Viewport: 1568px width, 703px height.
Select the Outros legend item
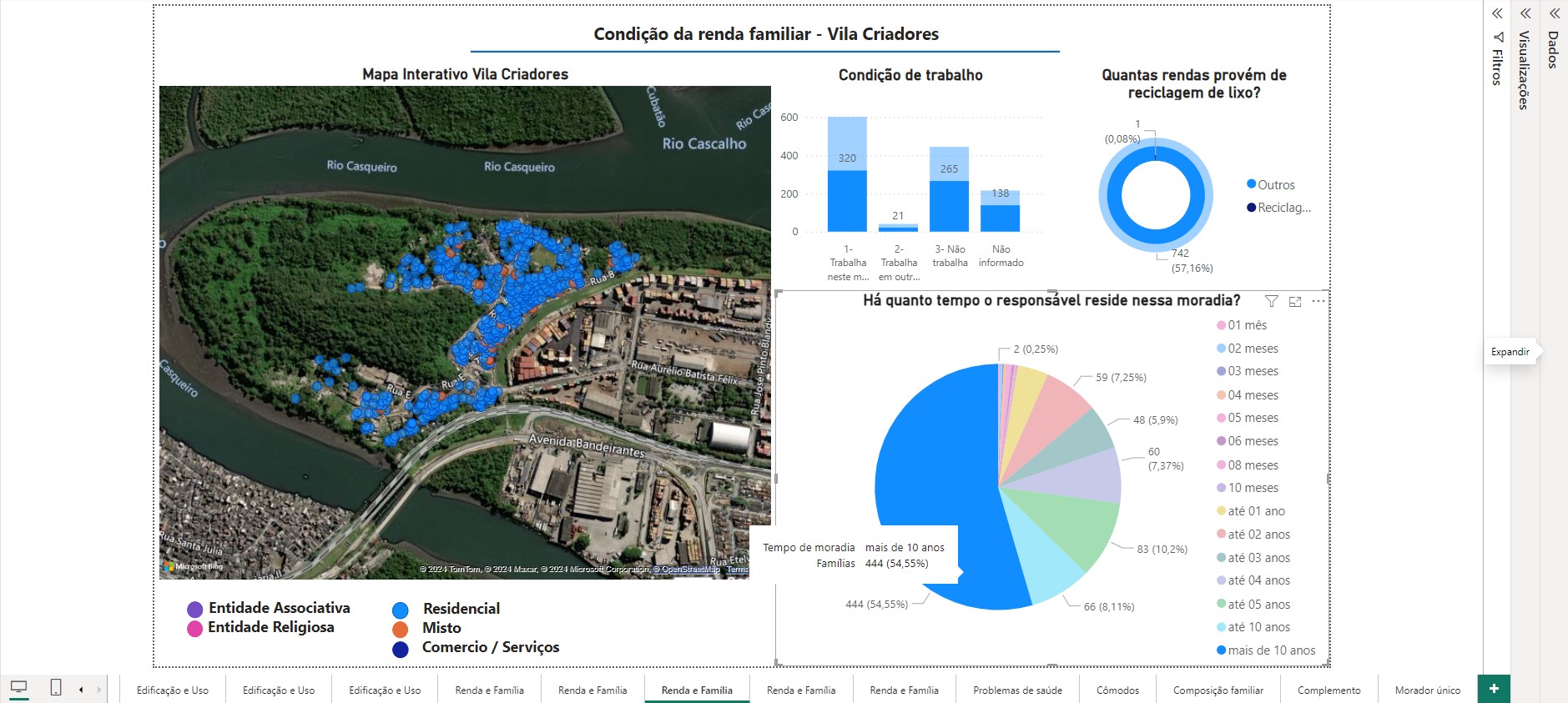tap(1271, 184)
